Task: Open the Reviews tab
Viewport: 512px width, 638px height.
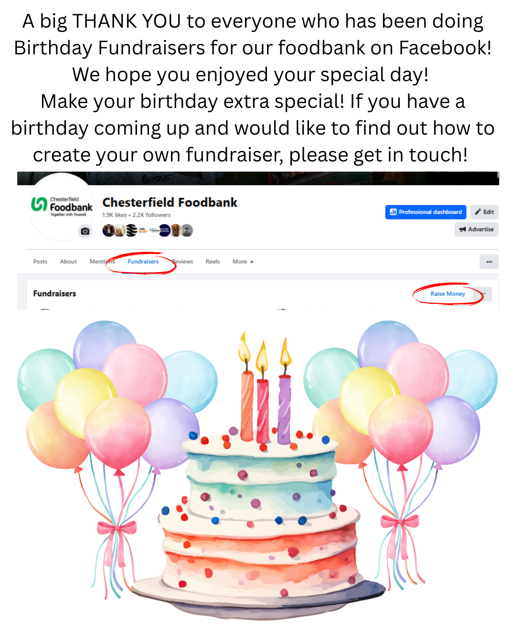Action: coord(182,262)
